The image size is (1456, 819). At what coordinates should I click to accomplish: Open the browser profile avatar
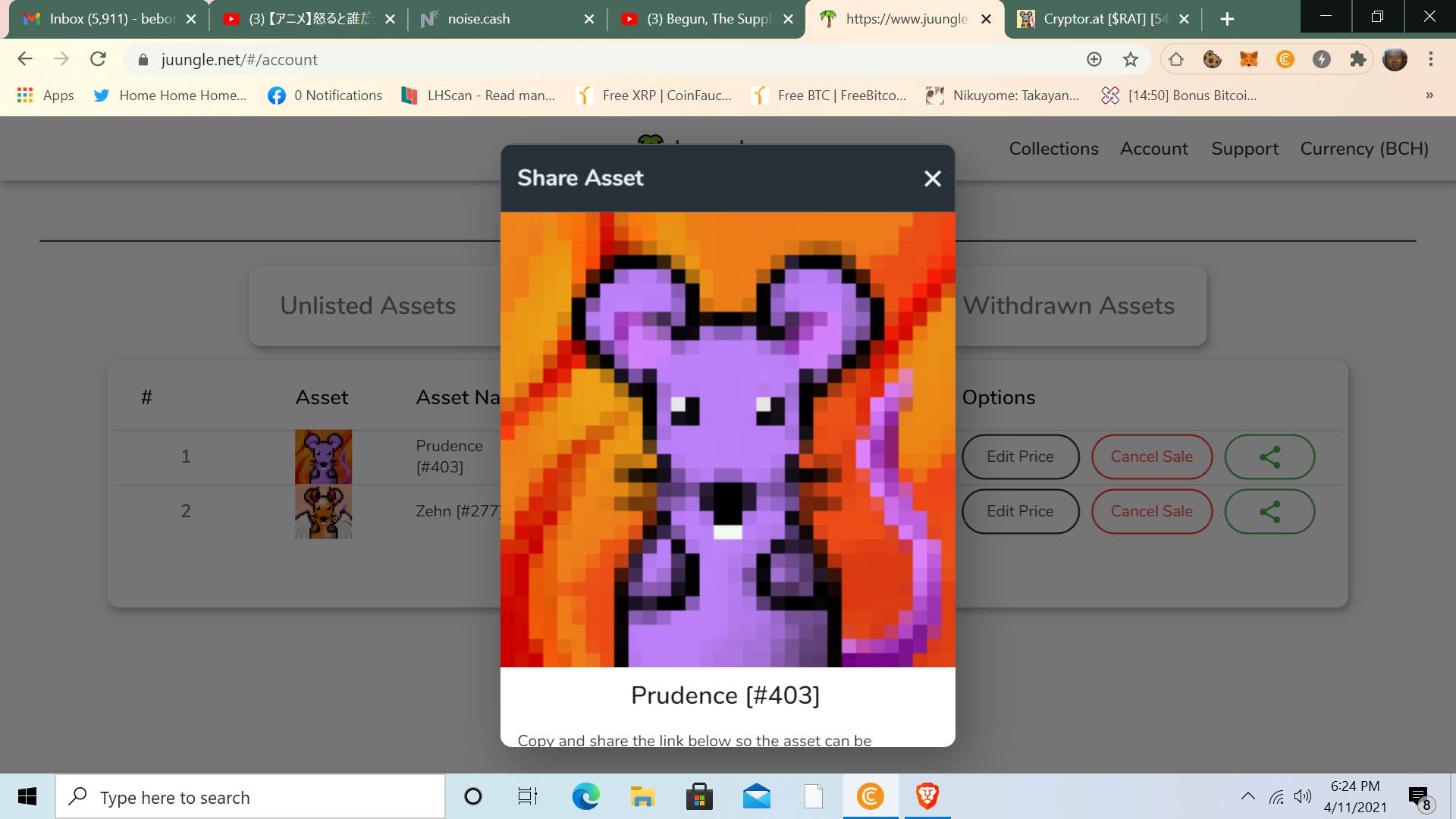click(x=1395, y=59)
